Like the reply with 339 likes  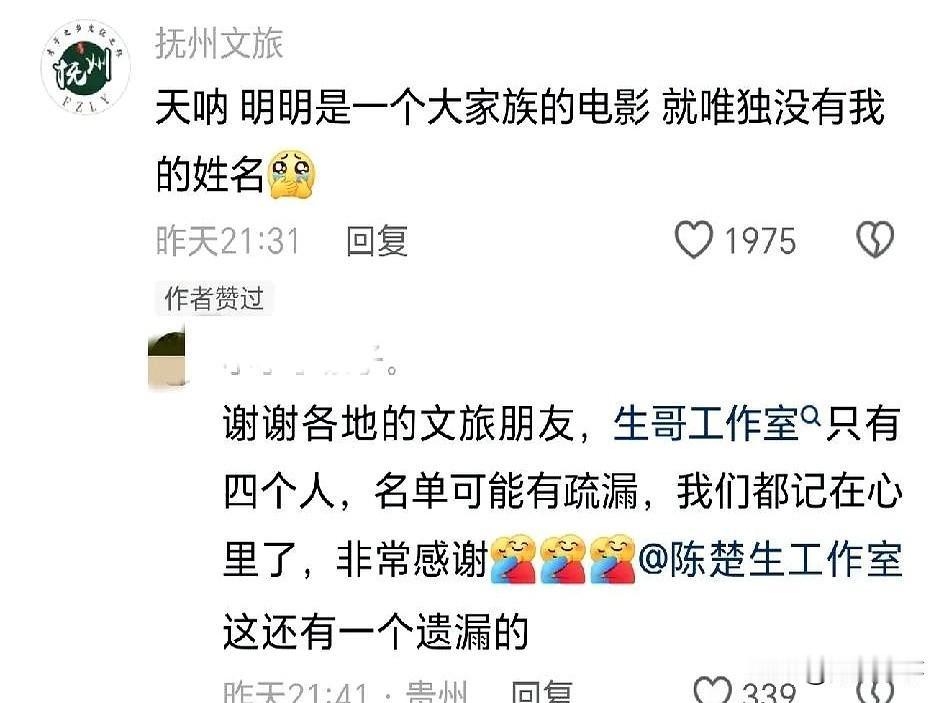[x=712, y=690]
